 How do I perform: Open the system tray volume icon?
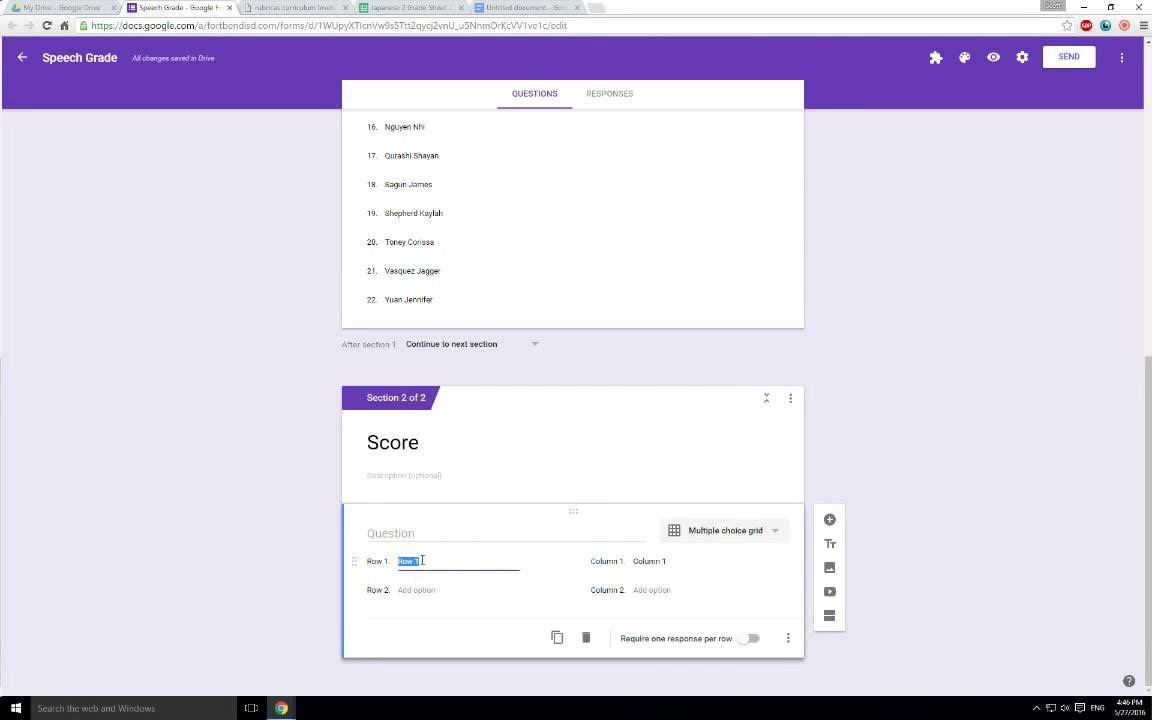[1065, 709]
